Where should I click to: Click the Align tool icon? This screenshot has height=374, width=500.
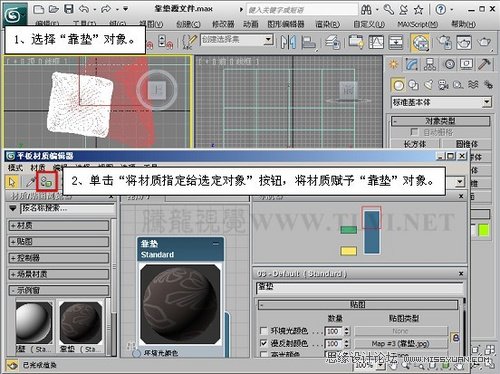coord(309,42)
